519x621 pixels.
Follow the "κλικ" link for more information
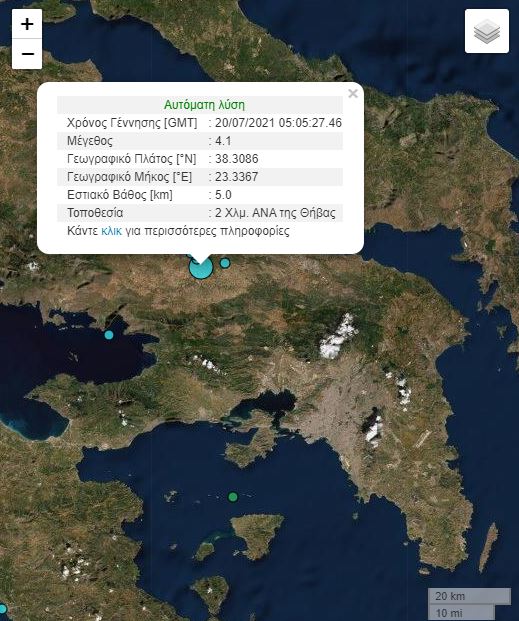[111, 230]
